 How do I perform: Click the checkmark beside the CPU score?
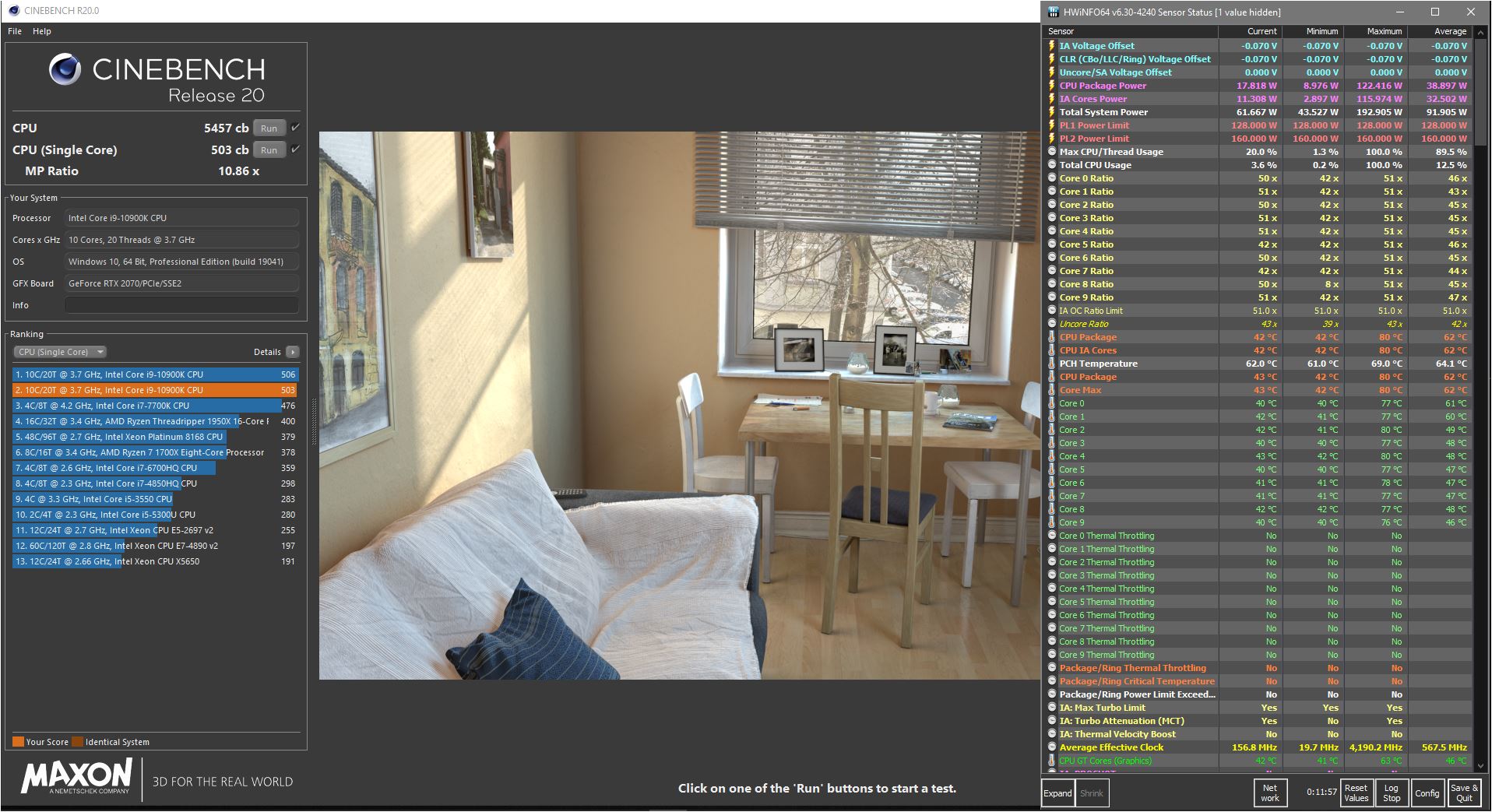coord(294,127)
